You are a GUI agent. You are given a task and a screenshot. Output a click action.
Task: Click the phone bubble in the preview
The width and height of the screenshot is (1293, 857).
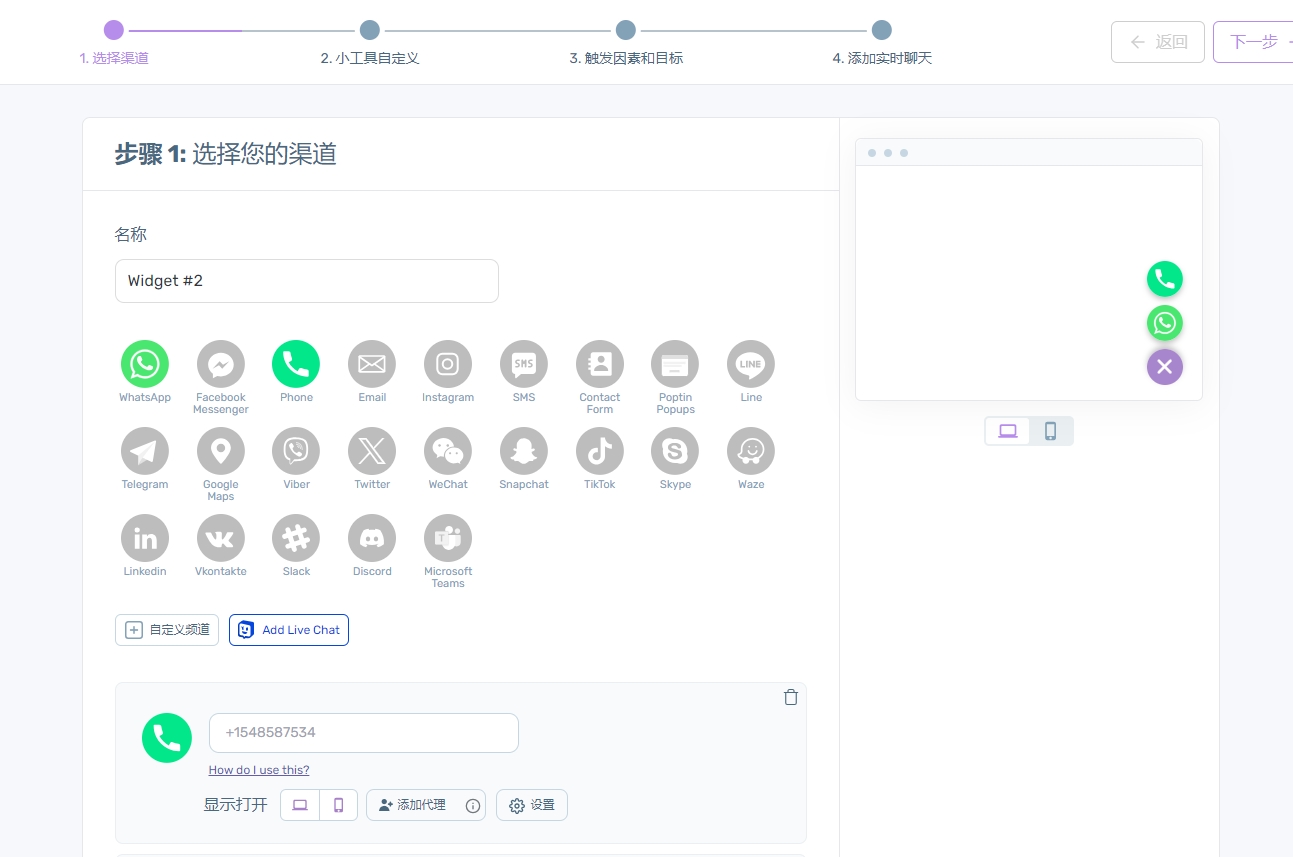pos(1165,279)
